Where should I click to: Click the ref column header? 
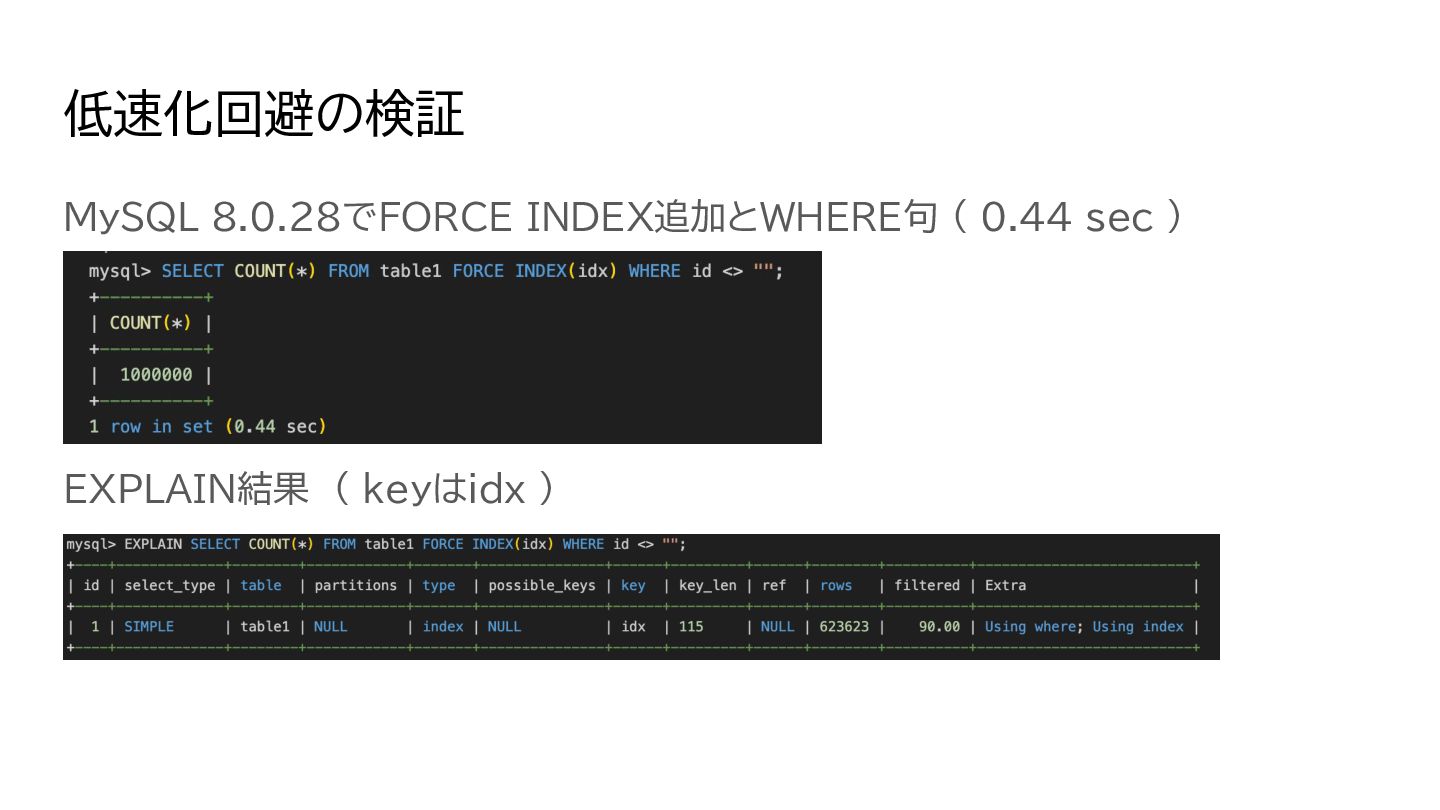coord(774,586)
